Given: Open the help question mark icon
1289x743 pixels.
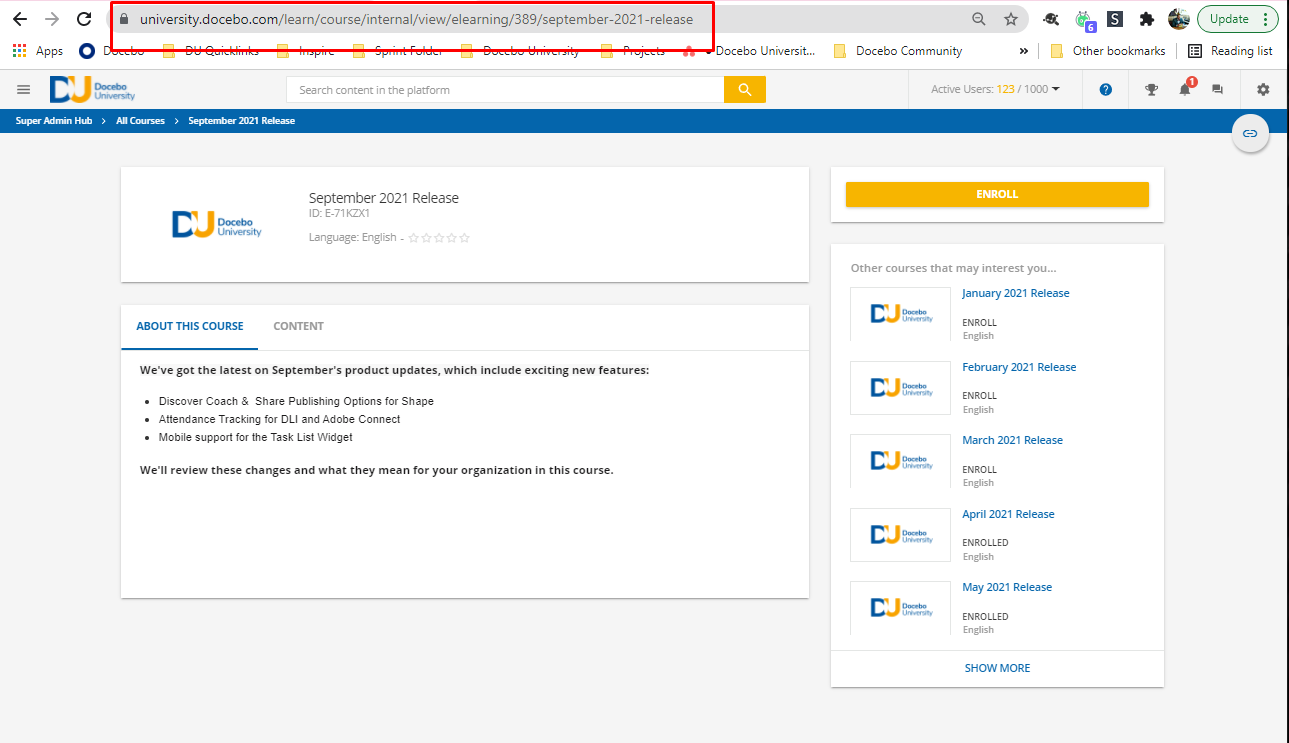Looking at the screenshot, I should (1106, 89).
